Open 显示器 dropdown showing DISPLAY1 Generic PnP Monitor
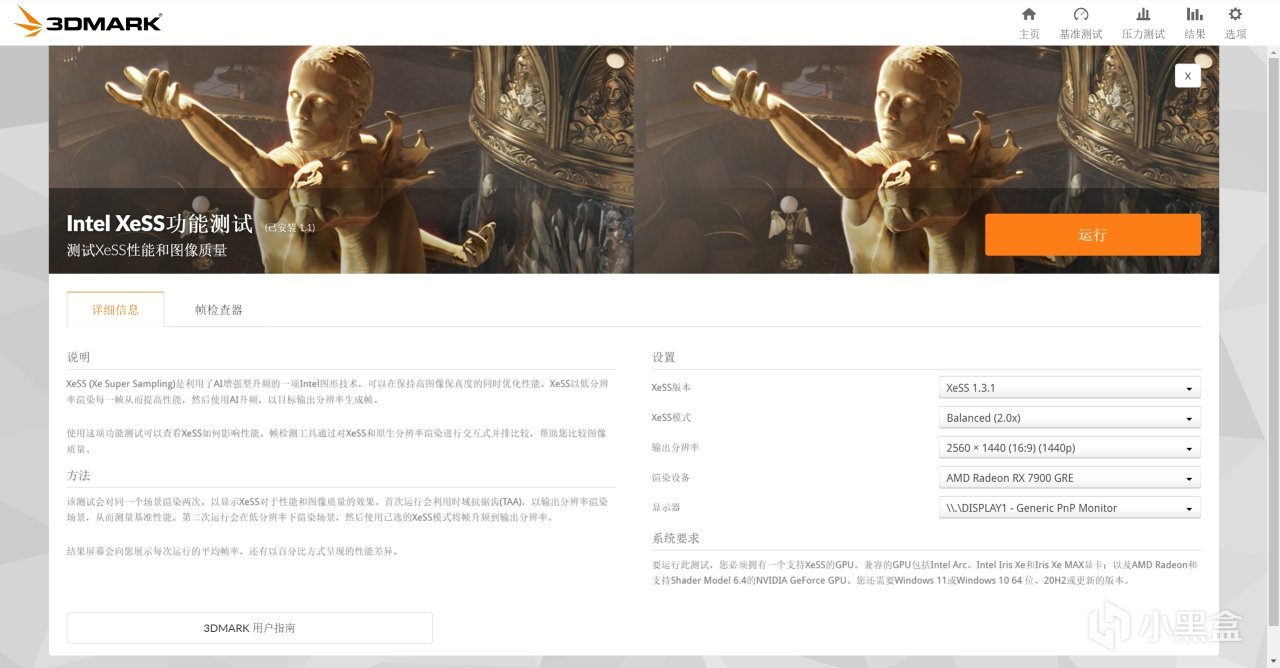This screenshot has height=668, width=1280. [1070, 508]
